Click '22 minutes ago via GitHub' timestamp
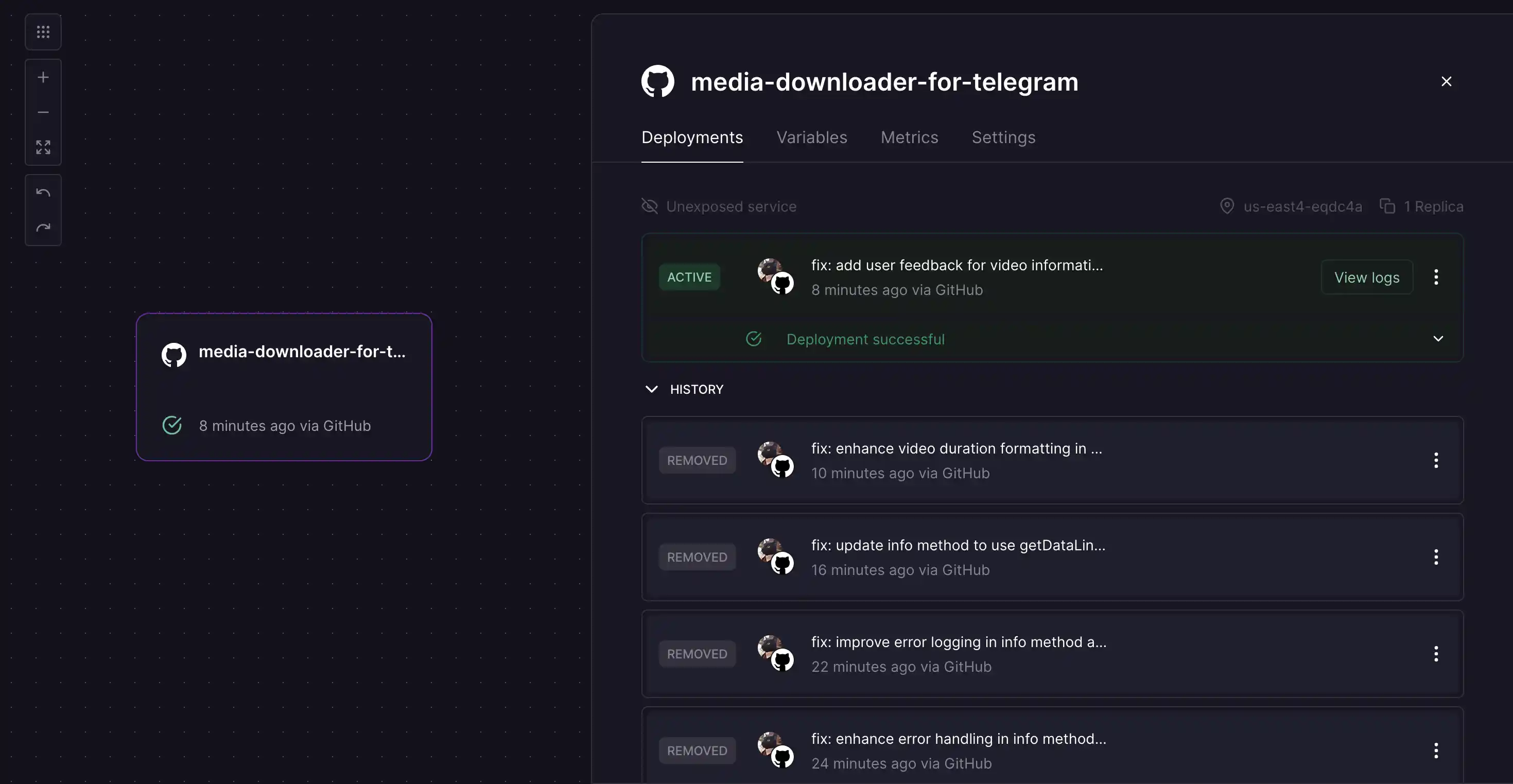1513x784 pixels. [x=901, y=667]
